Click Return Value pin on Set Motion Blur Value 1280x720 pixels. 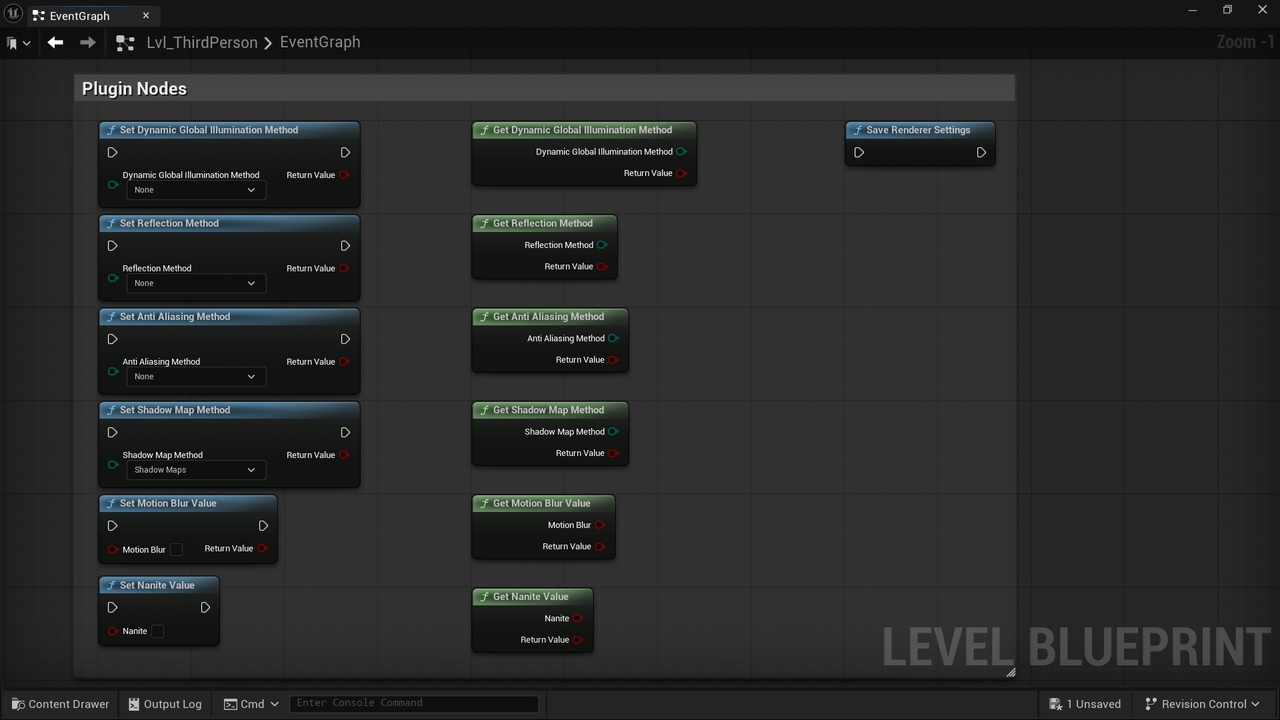[262, 548]
